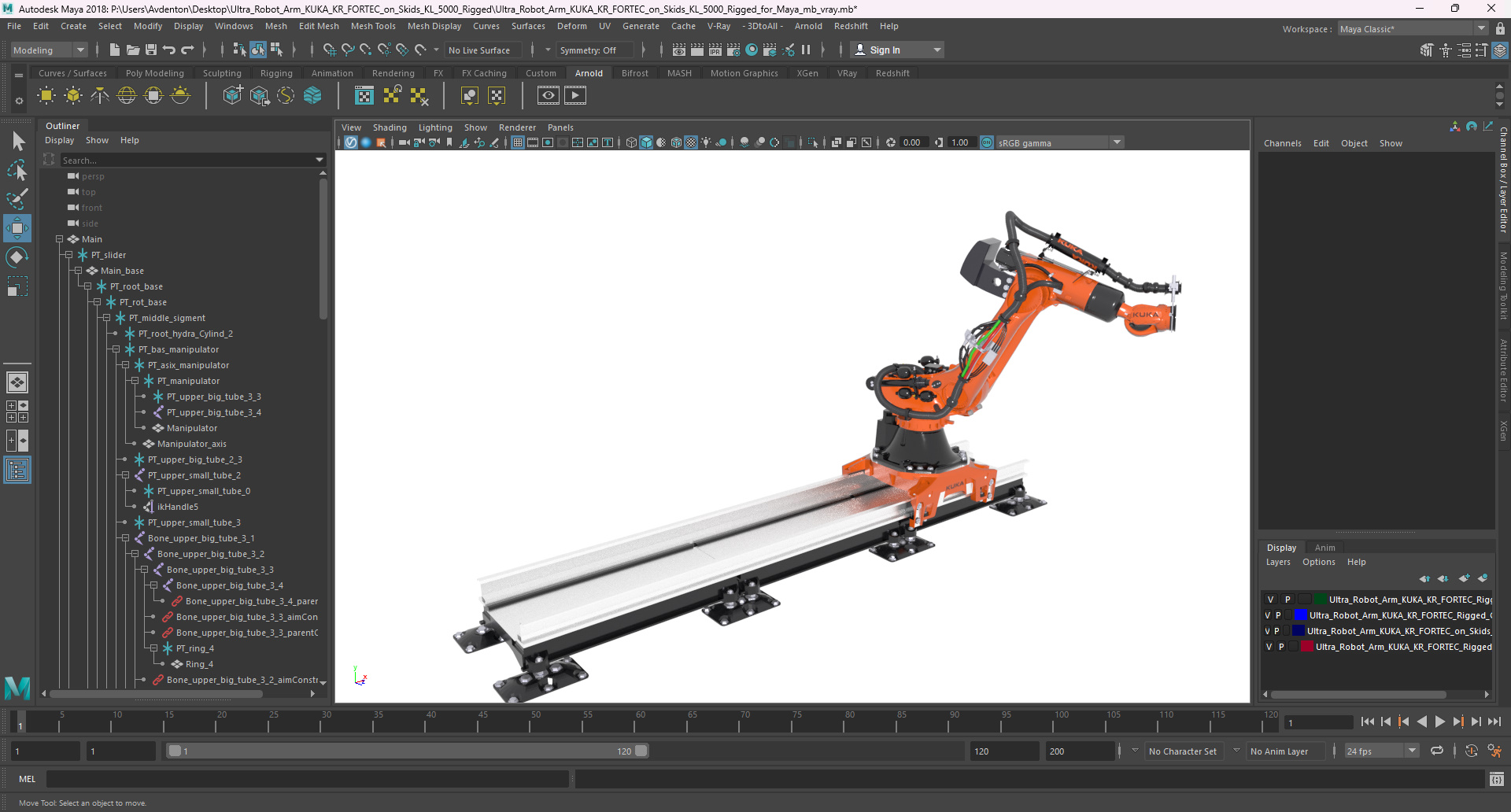Image resolution: width=1511 pixels, height=812 pixels.
Task: Collapse the Main node in Outliner
Action: (x=59, y=239)
